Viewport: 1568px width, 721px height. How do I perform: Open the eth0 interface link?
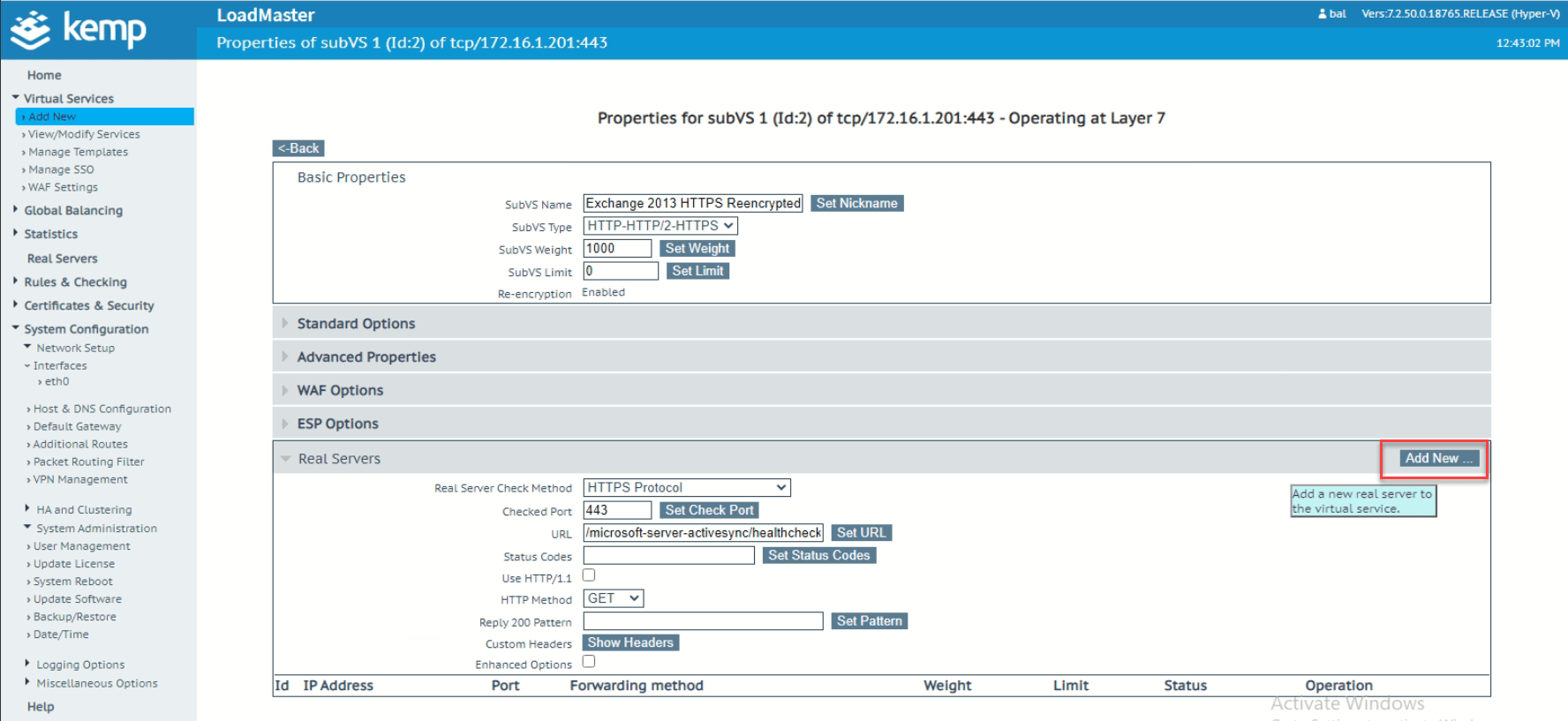click(56, 382)
